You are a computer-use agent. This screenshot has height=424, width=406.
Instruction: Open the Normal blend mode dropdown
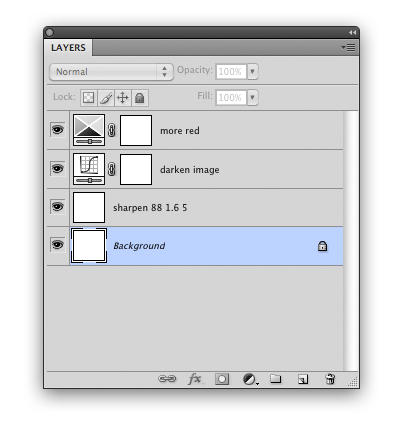click(x=111, y=72)
